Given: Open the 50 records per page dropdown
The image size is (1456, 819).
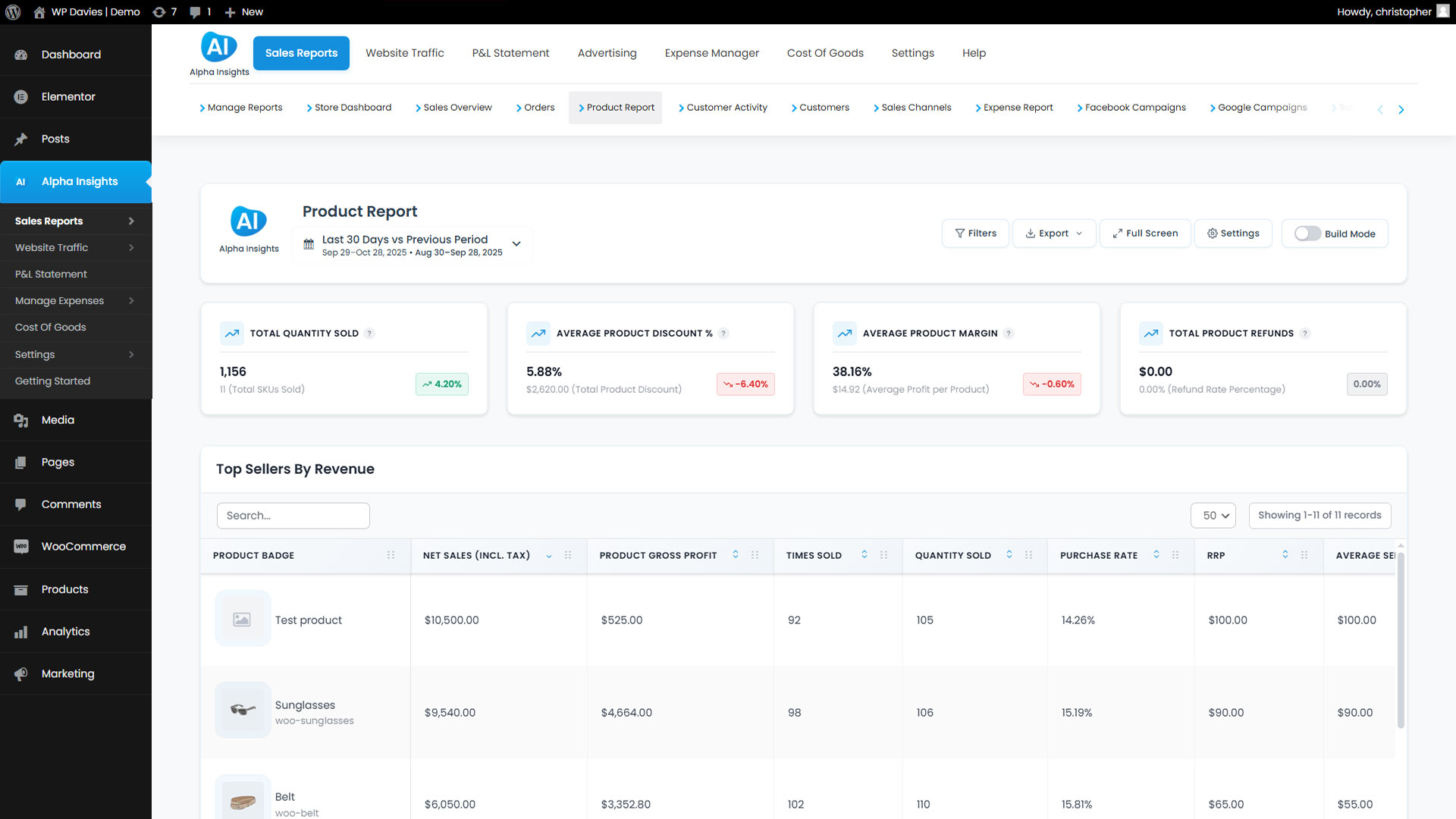Looking at the screenshot, I should coord(1213,516).
